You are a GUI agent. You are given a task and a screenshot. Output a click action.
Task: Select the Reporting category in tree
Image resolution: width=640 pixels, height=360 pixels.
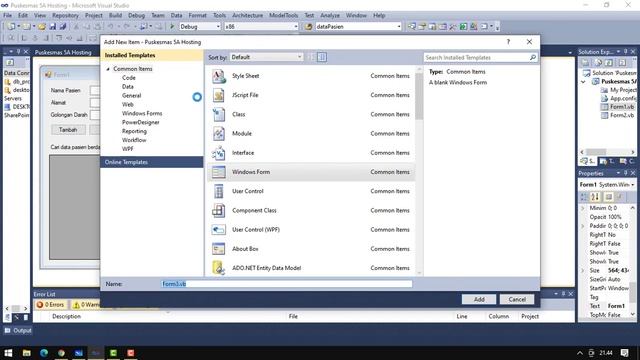134,131
